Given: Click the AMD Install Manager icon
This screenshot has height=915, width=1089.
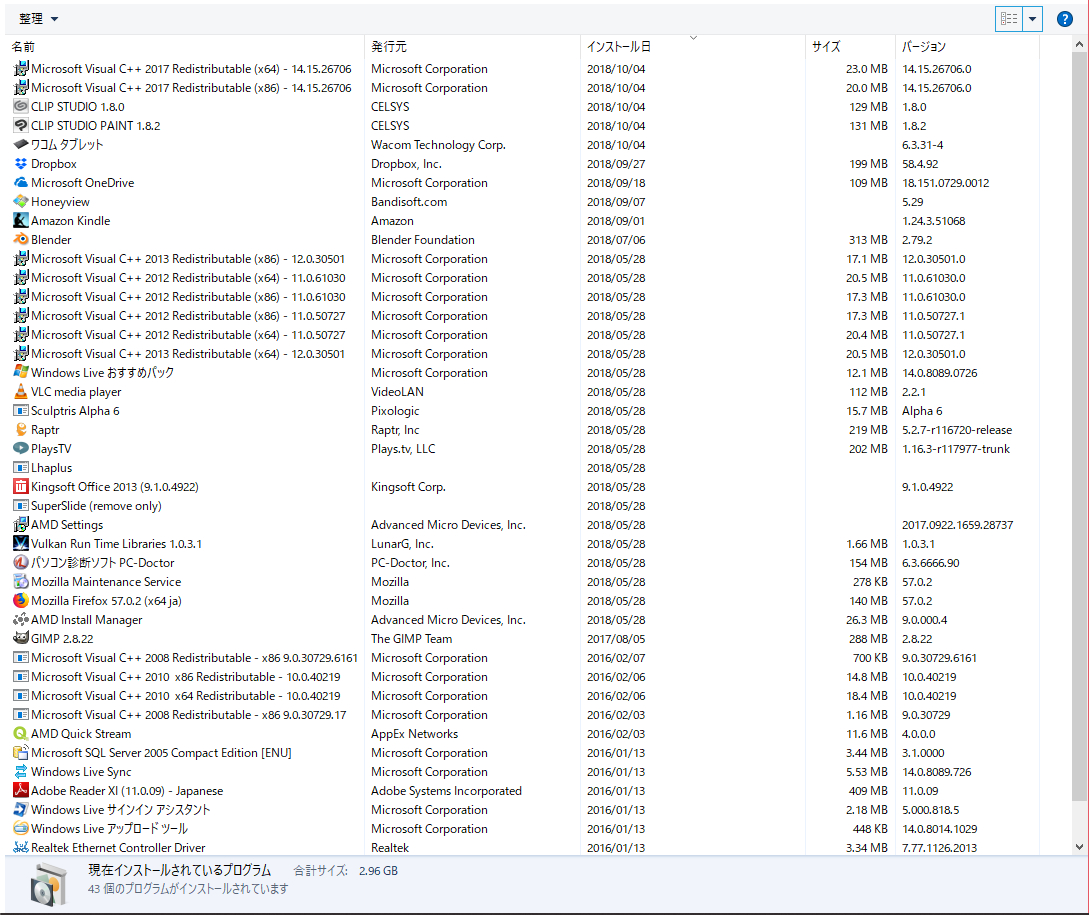Looking at the screenshot, I should pos(21,619).
